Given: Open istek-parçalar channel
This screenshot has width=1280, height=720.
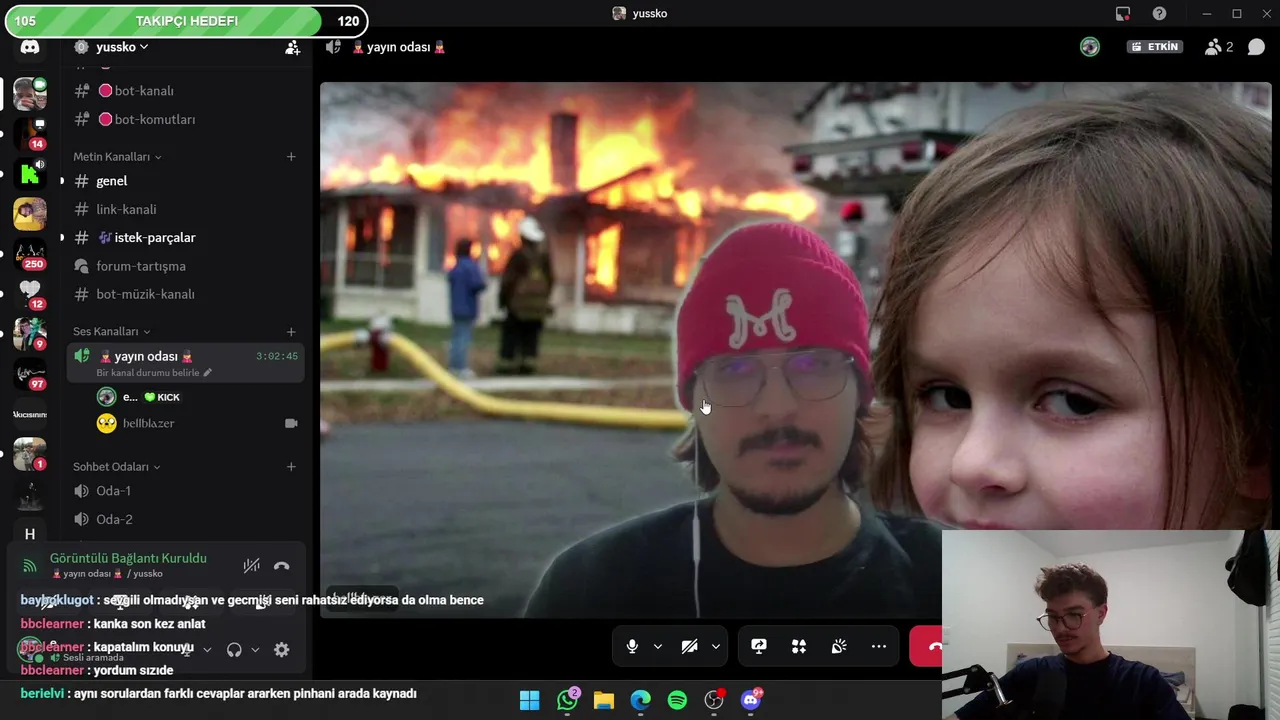Looking at the screenshot, I should (x=186, y=238).
